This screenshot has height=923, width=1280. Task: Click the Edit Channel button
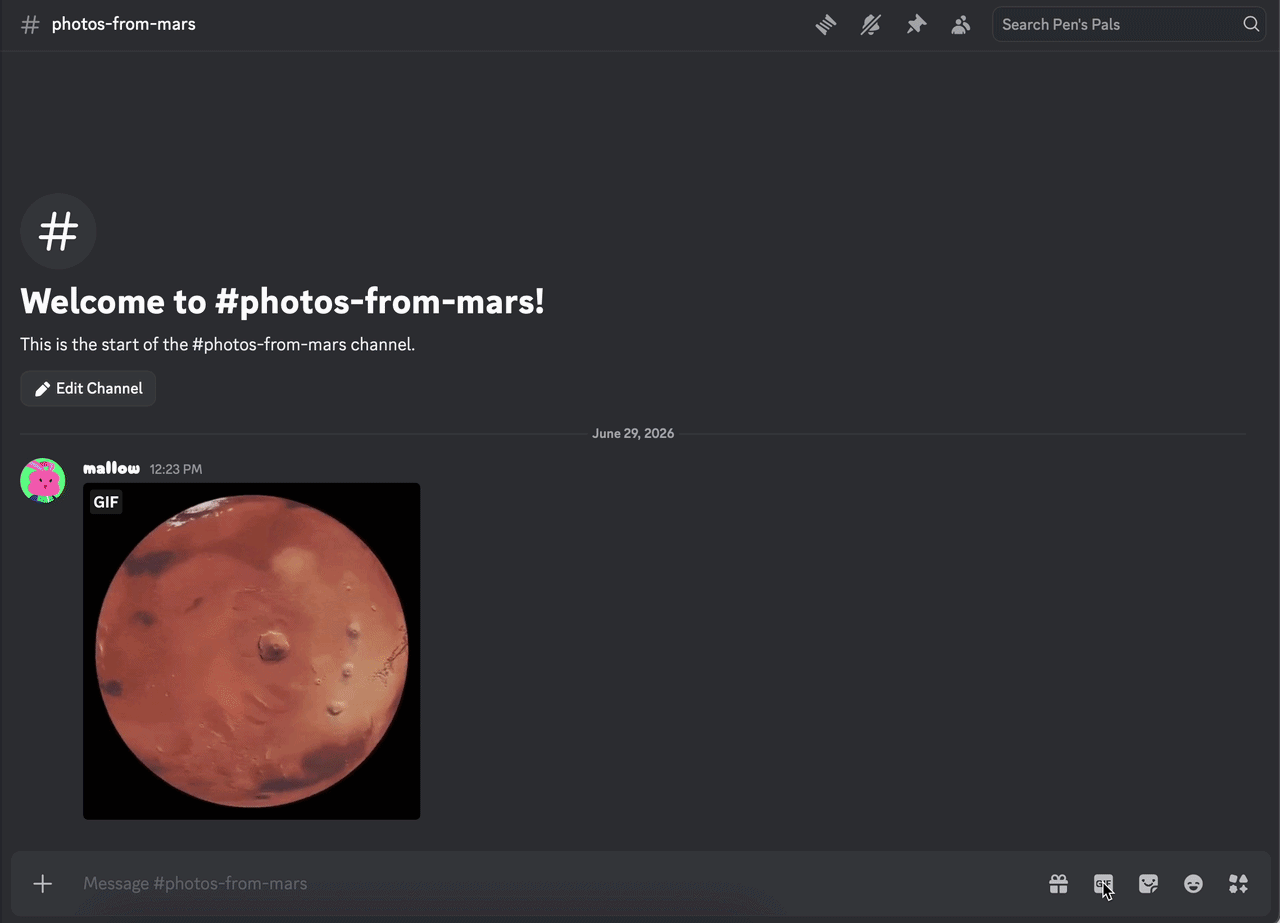[88, 388]
